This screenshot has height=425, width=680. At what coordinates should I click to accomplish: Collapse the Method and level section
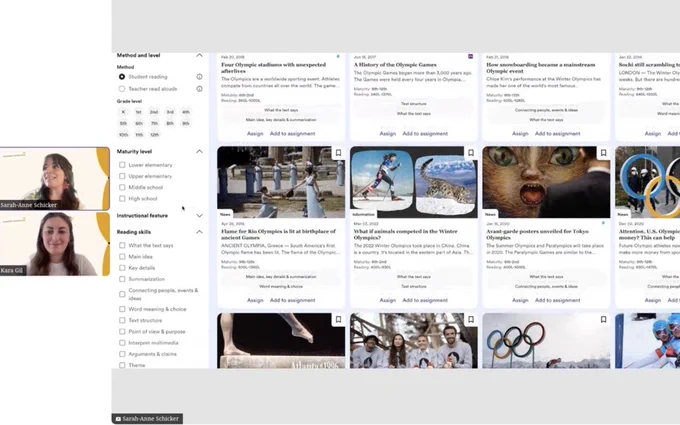(x=199, y=55)
